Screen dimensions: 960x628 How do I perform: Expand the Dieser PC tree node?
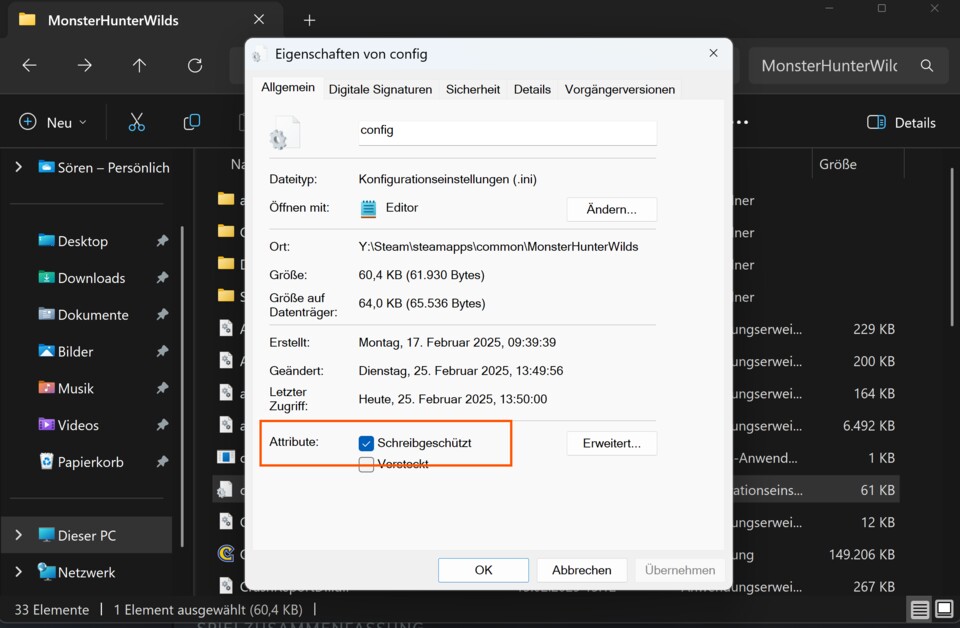pyautogui.click(x=18, y=535)
